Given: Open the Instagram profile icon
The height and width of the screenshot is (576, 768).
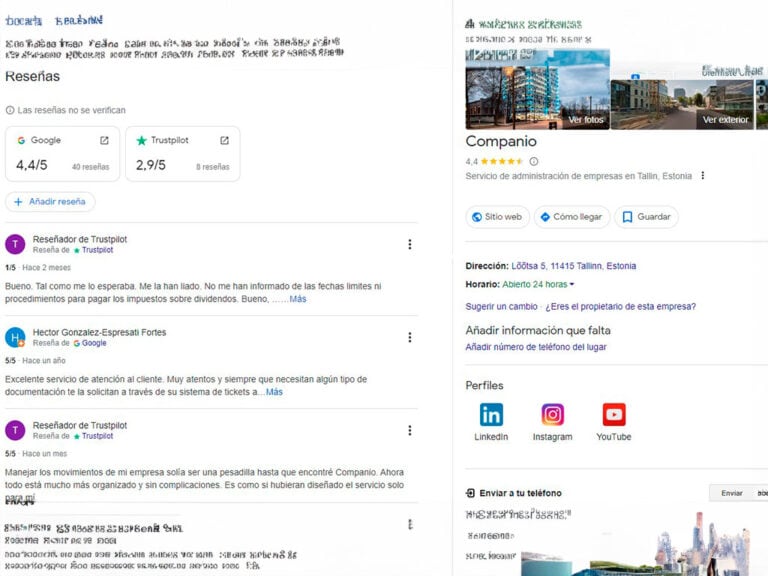Looking at the screenshot, I should pos(552,415).
